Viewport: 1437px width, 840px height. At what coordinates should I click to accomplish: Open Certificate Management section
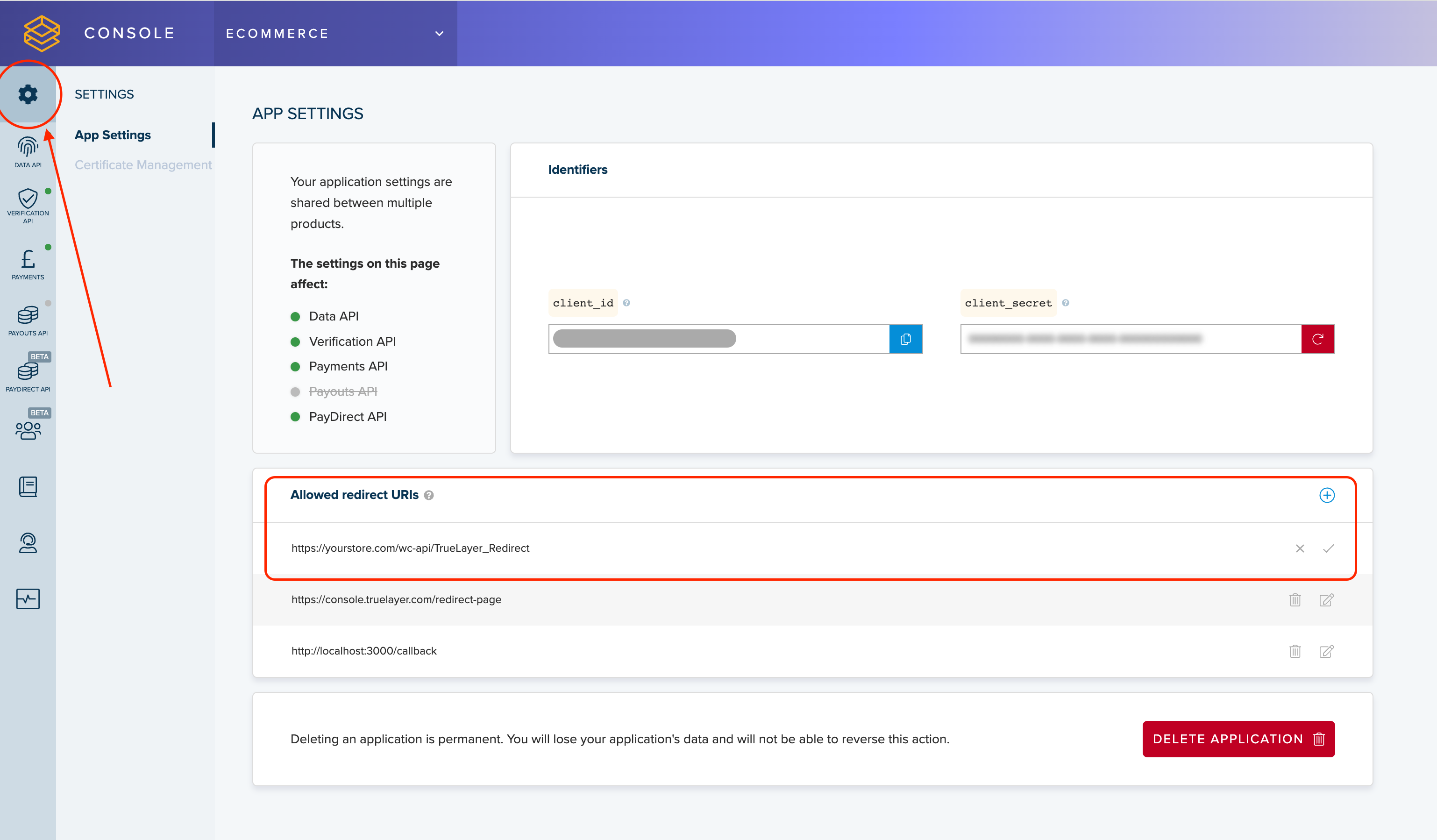(x=143, y=165)
